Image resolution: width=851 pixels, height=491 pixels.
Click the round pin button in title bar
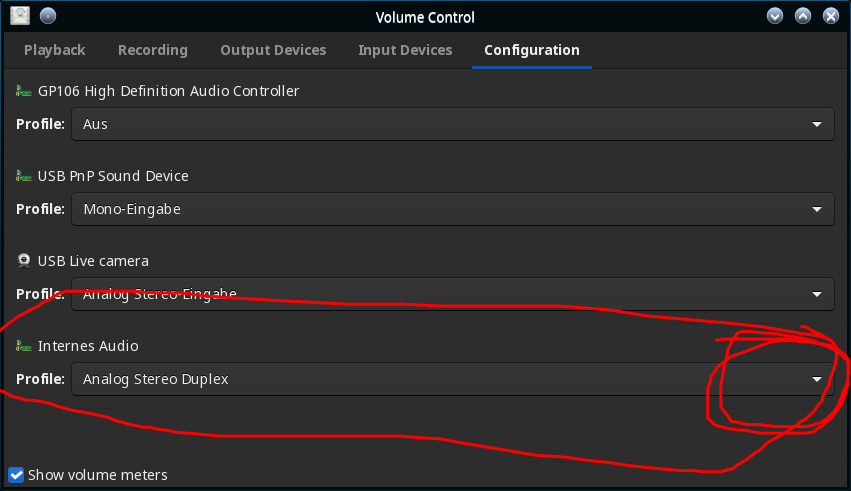pyautogui.click(x=48, y=16)
